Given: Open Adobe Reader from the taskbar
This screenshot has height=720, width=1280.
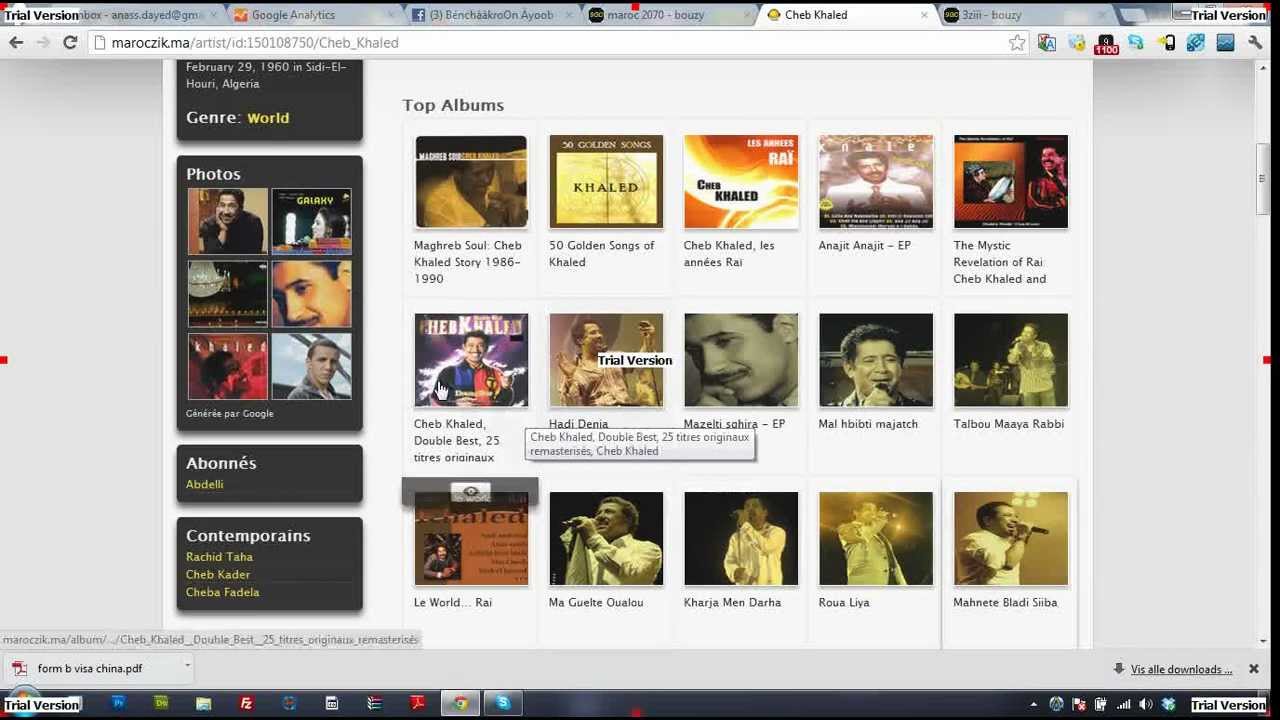Looking at the screenshot, I should pyautogui.click(x=418, y=704).
